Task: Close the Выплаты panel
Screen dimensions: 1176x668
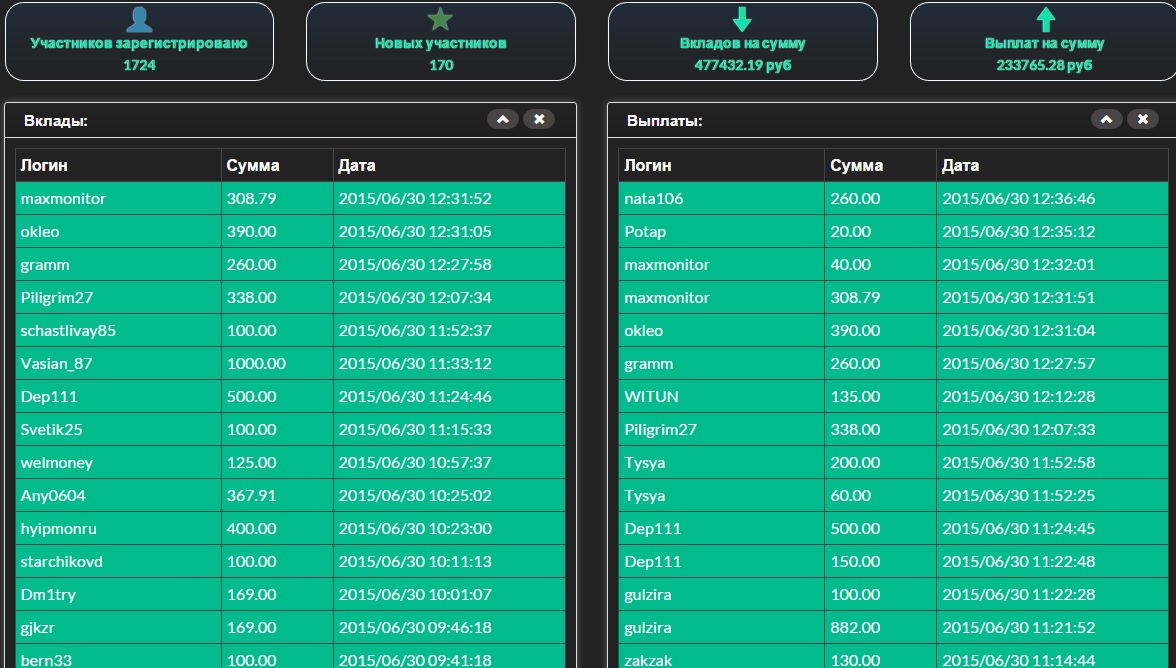Action: point(1142,119)
